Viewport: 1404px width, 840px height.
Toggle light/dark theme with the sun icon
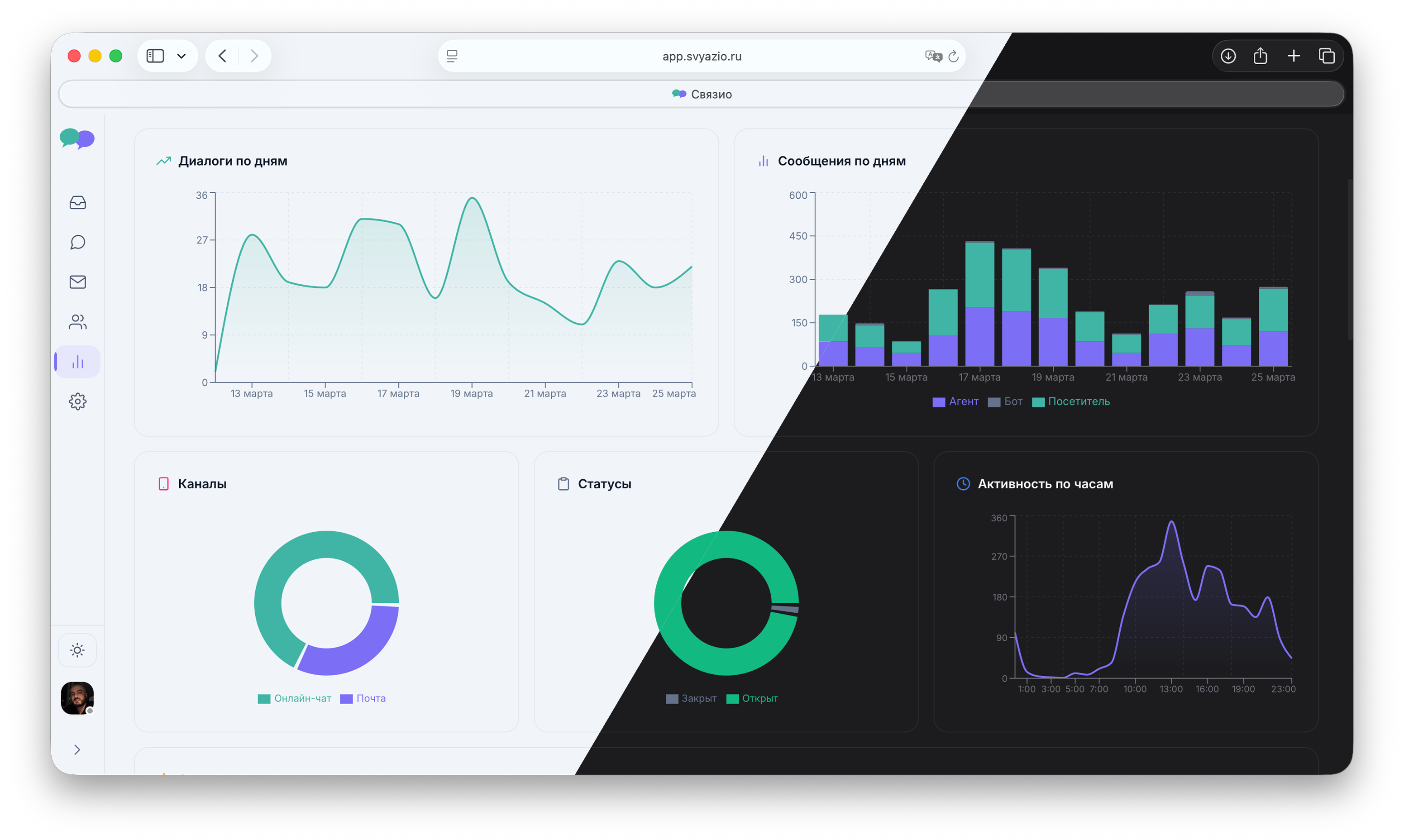click(77, 650)
